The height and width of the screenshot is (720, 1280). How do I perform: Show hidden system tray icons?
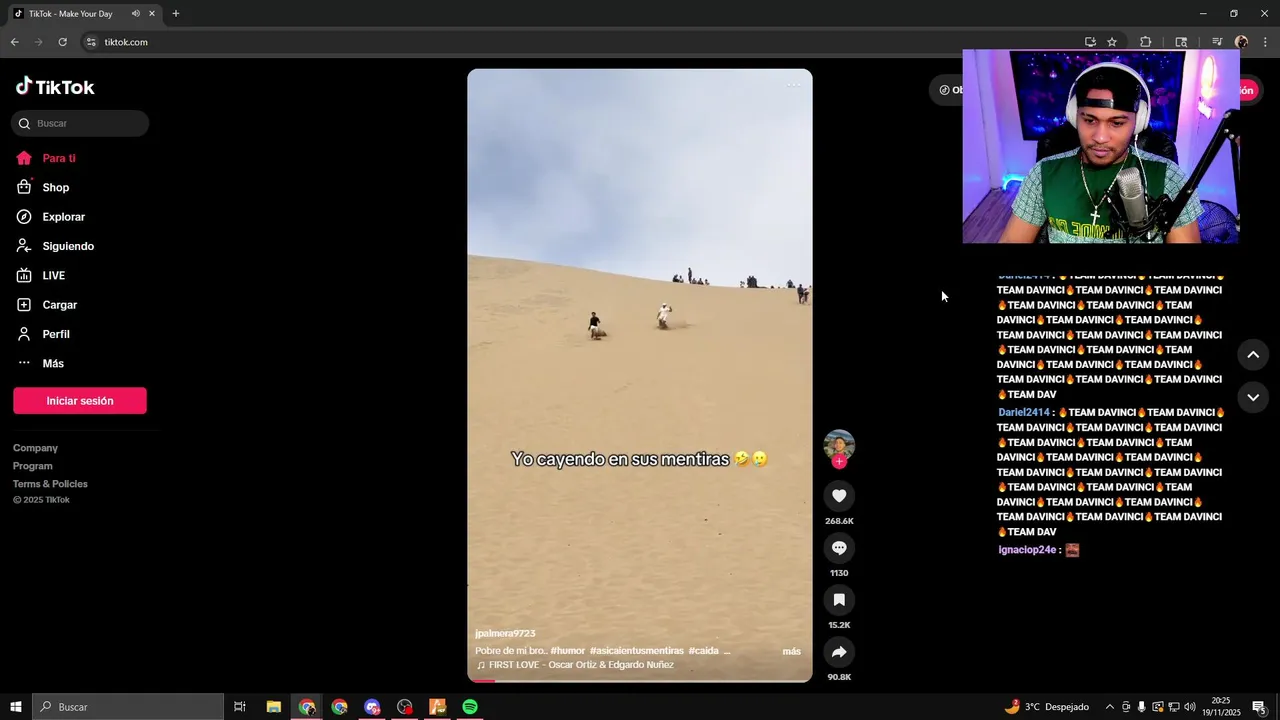1109,707
